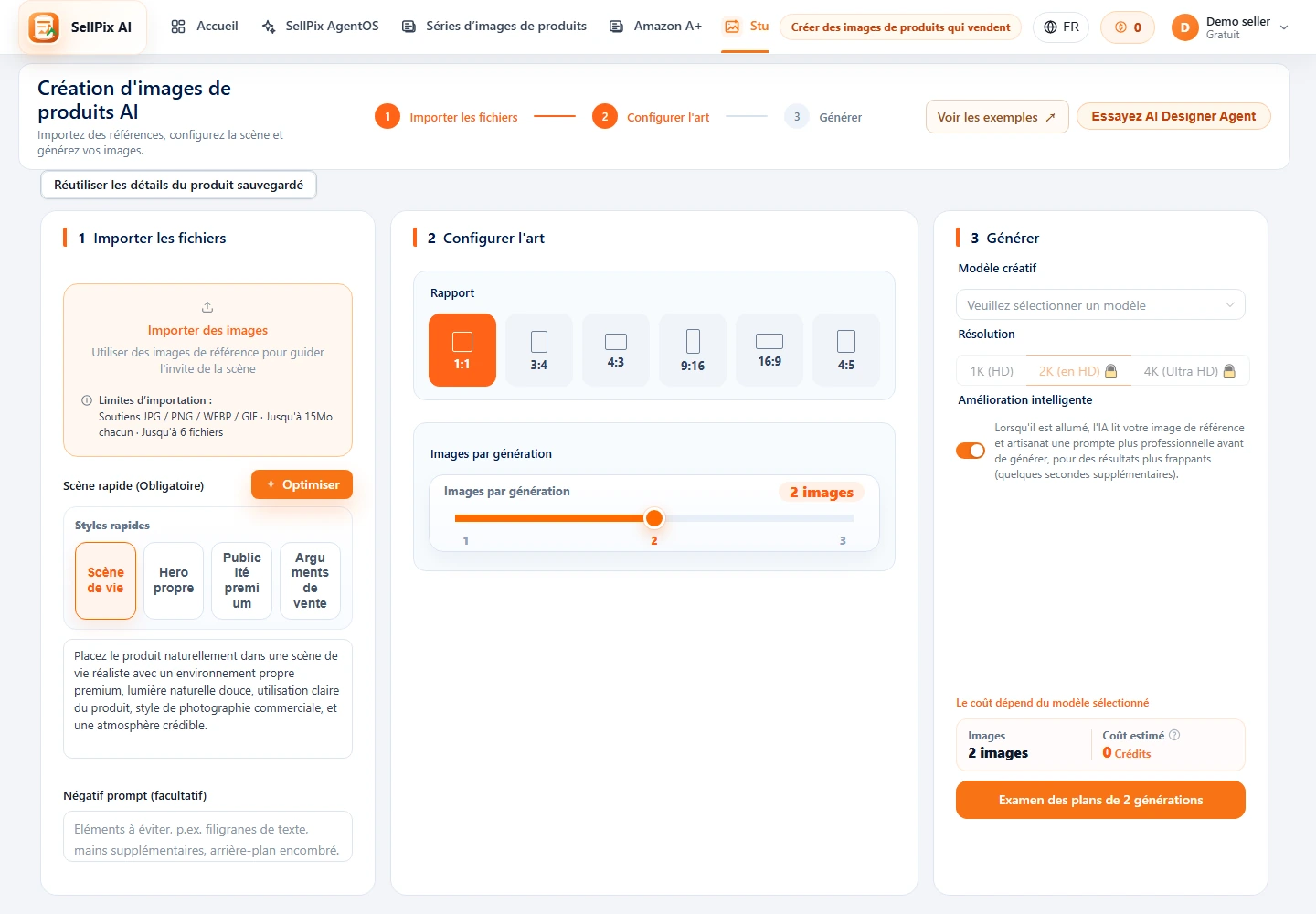Screen dimensions: 1316x914
Task: Click the slider tick labeled 3
Action: tap(843, 541)
